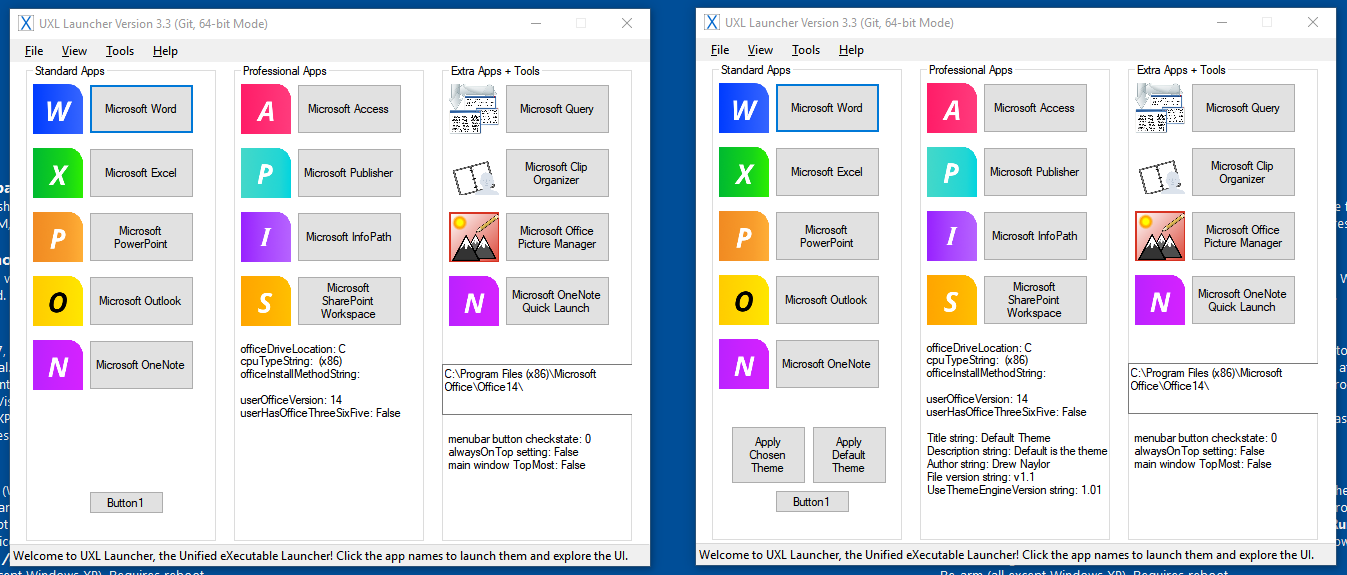Viewport: 1347px width, 575px height.
Task: Open the File menu in right window
Action: pyautogui.click(x=720, y=50)
